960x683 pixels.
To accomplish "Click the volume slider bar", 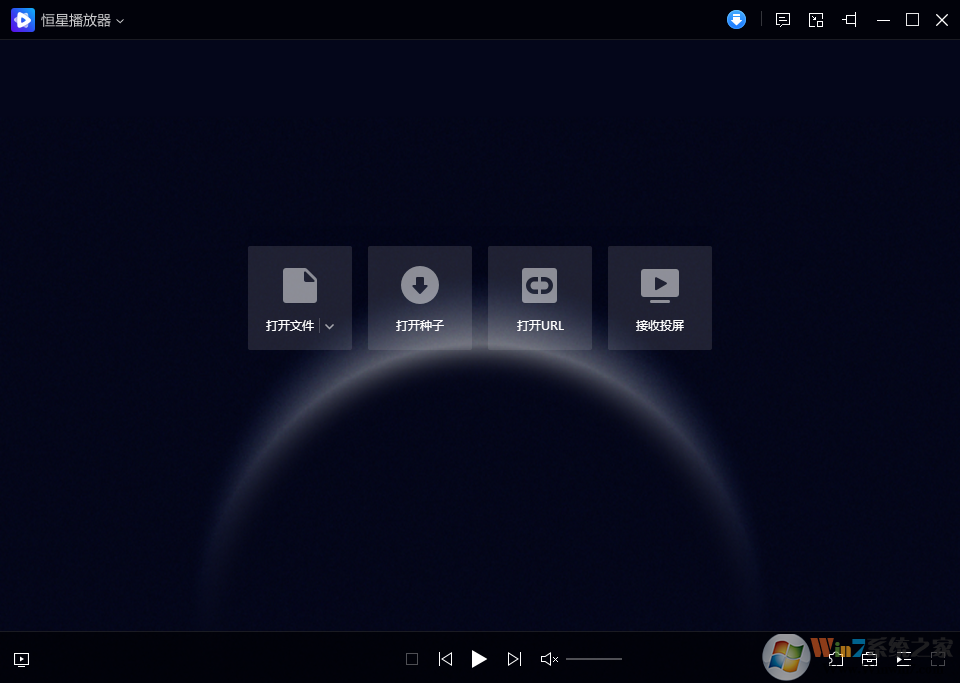I will (594, 659).
